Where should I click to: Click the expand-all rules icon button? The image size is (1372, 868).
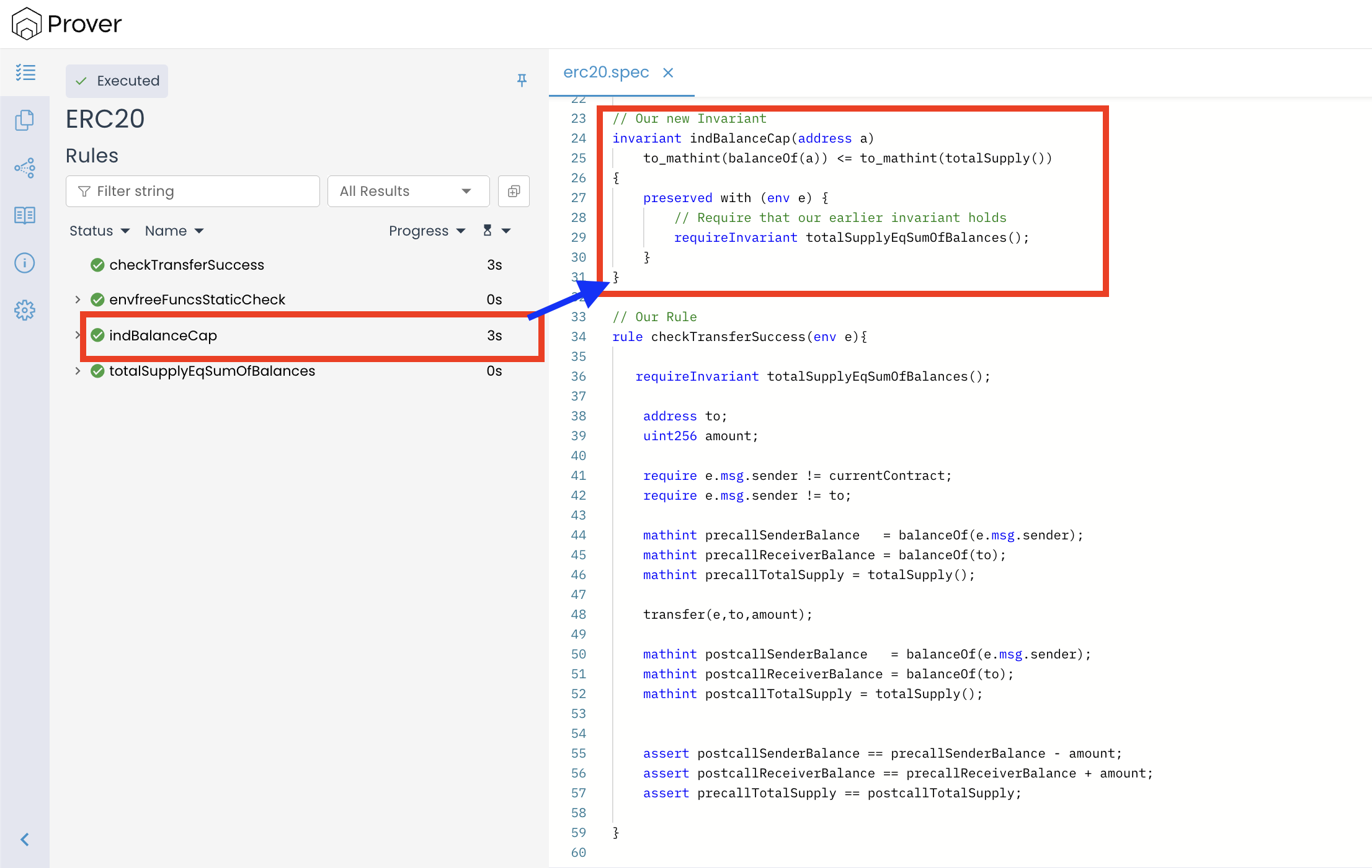point(514,192)
